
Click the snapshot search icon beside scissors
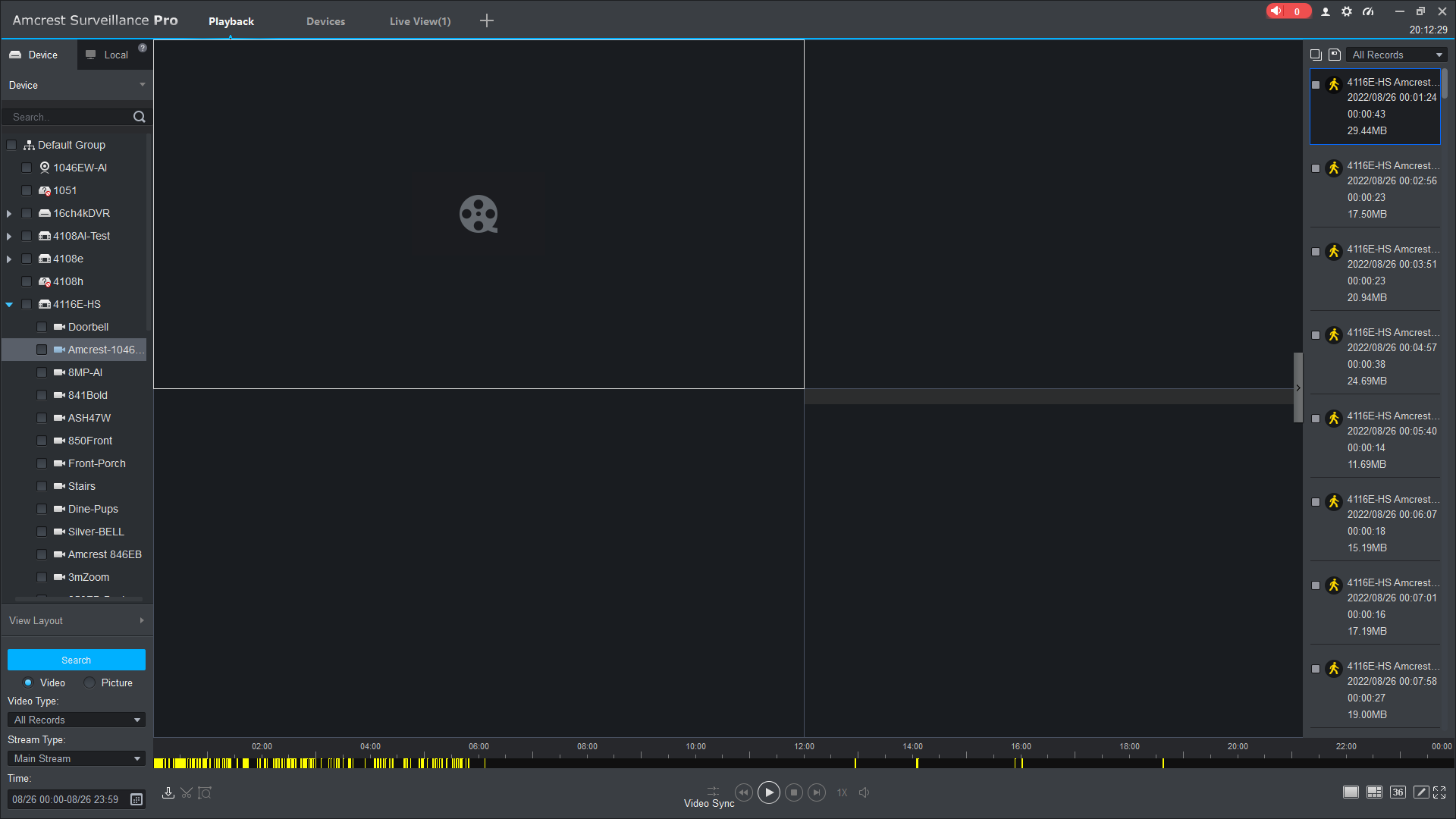[x=205, y=792]
